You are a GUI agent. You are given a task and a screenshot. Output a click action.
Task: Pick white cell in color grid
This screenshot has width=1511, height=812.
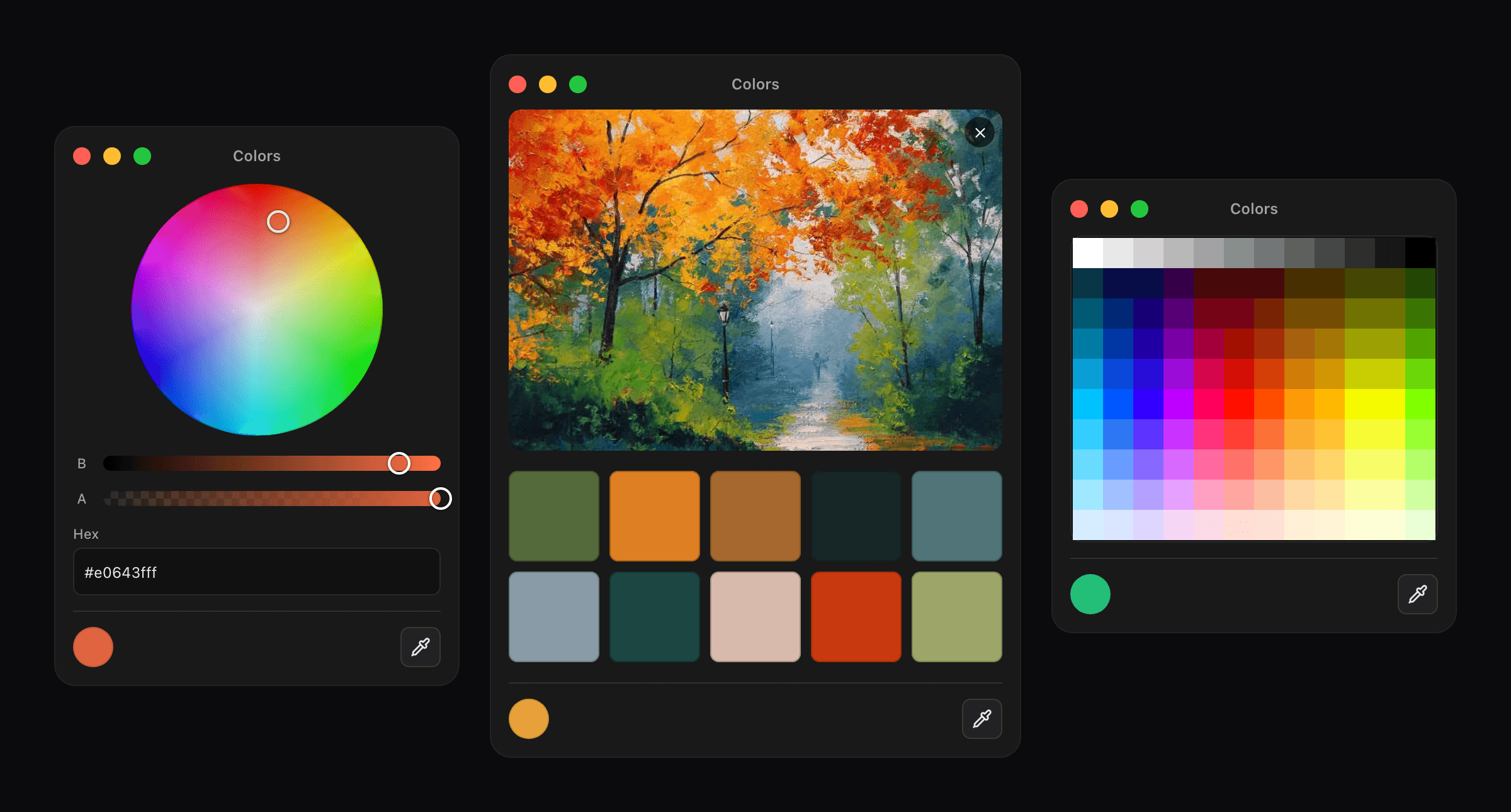coord(1088,253)
